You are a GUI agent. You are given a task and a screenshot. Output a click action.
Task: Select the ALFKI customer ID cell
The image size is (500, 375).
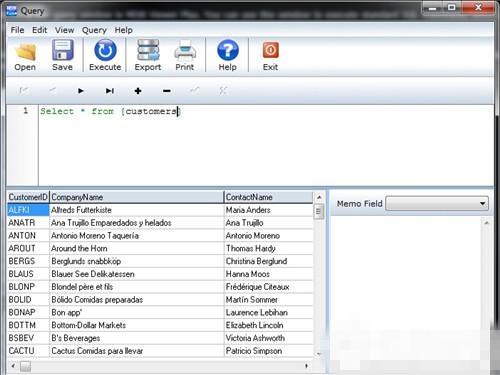pyautogui.click(x=28, y=210)
